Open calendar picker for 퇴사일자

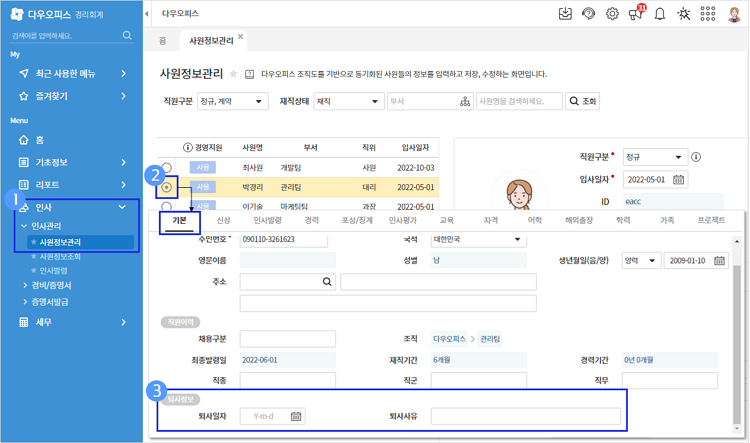(x=296, y=416)
